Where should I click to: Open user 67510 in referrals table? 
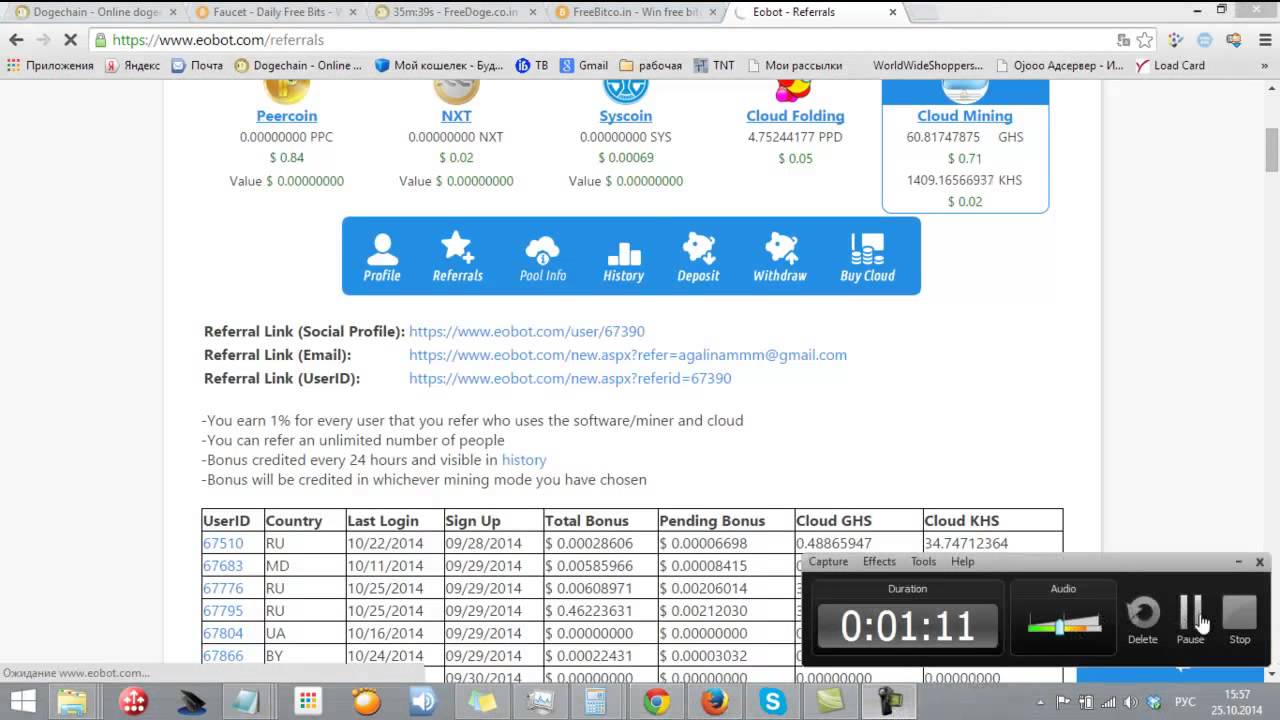click(x=223, y=544)
